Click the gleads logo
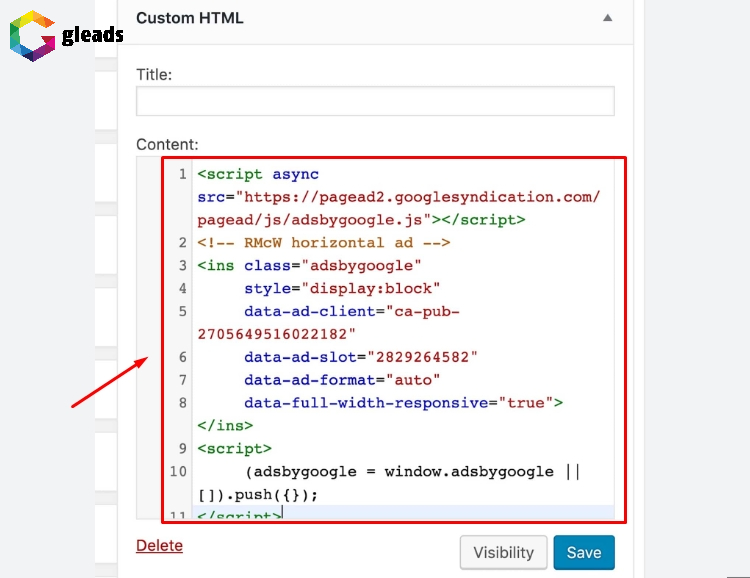The image size is (750, 578). tap(66, 36)
